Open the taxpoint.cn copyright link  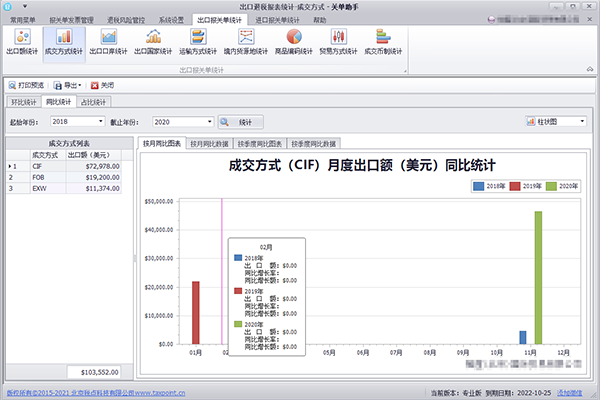coord(96,393)
